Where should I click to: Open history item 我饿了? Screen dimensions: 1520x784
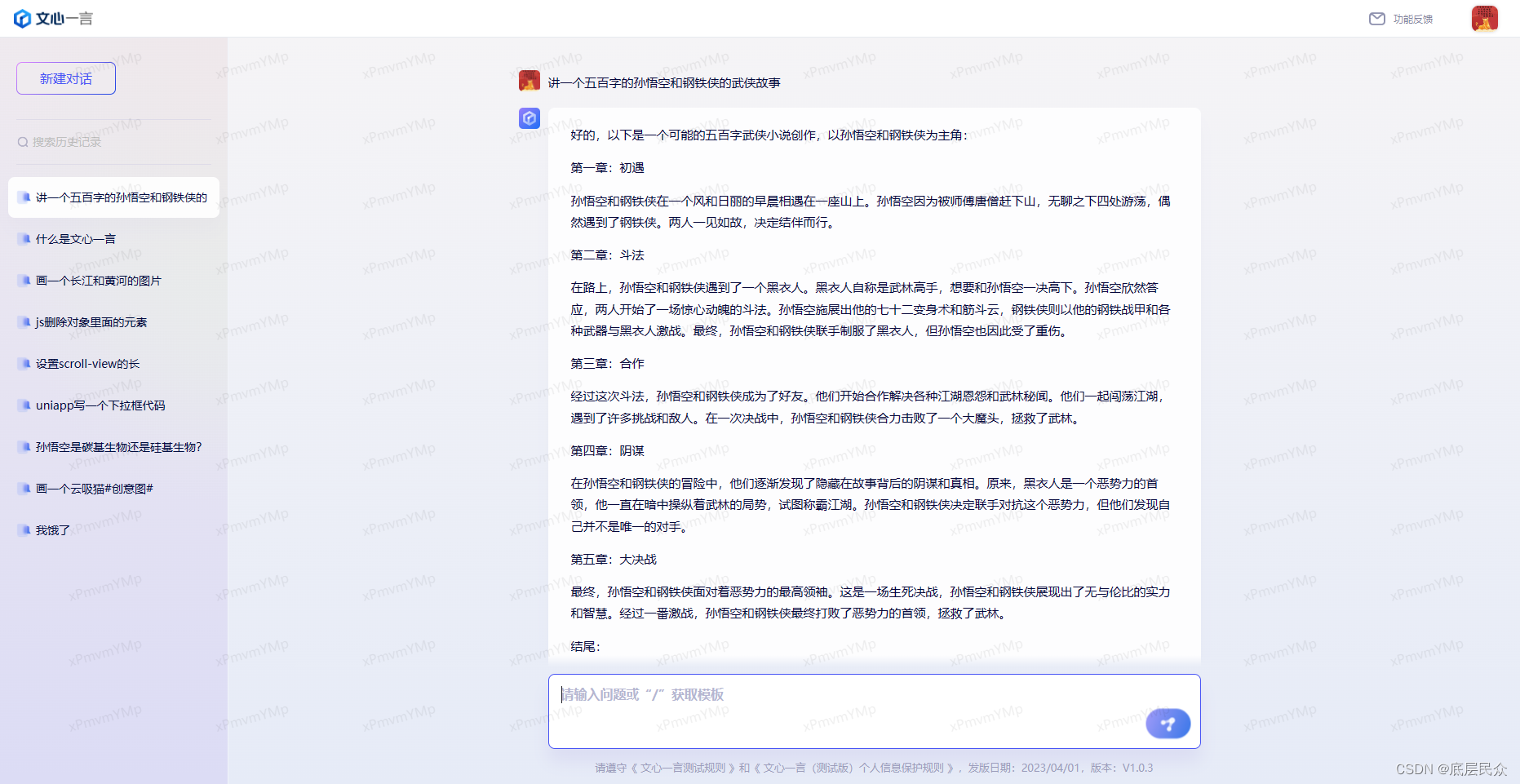click(x=113, y=530)
